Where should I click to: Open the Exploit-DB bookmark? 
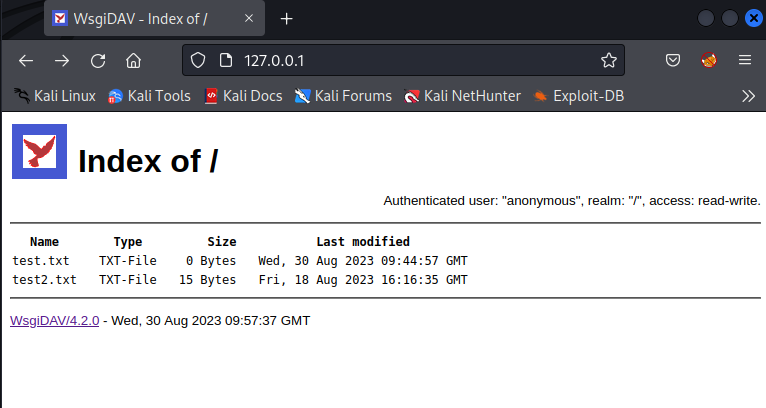point(578,96)
